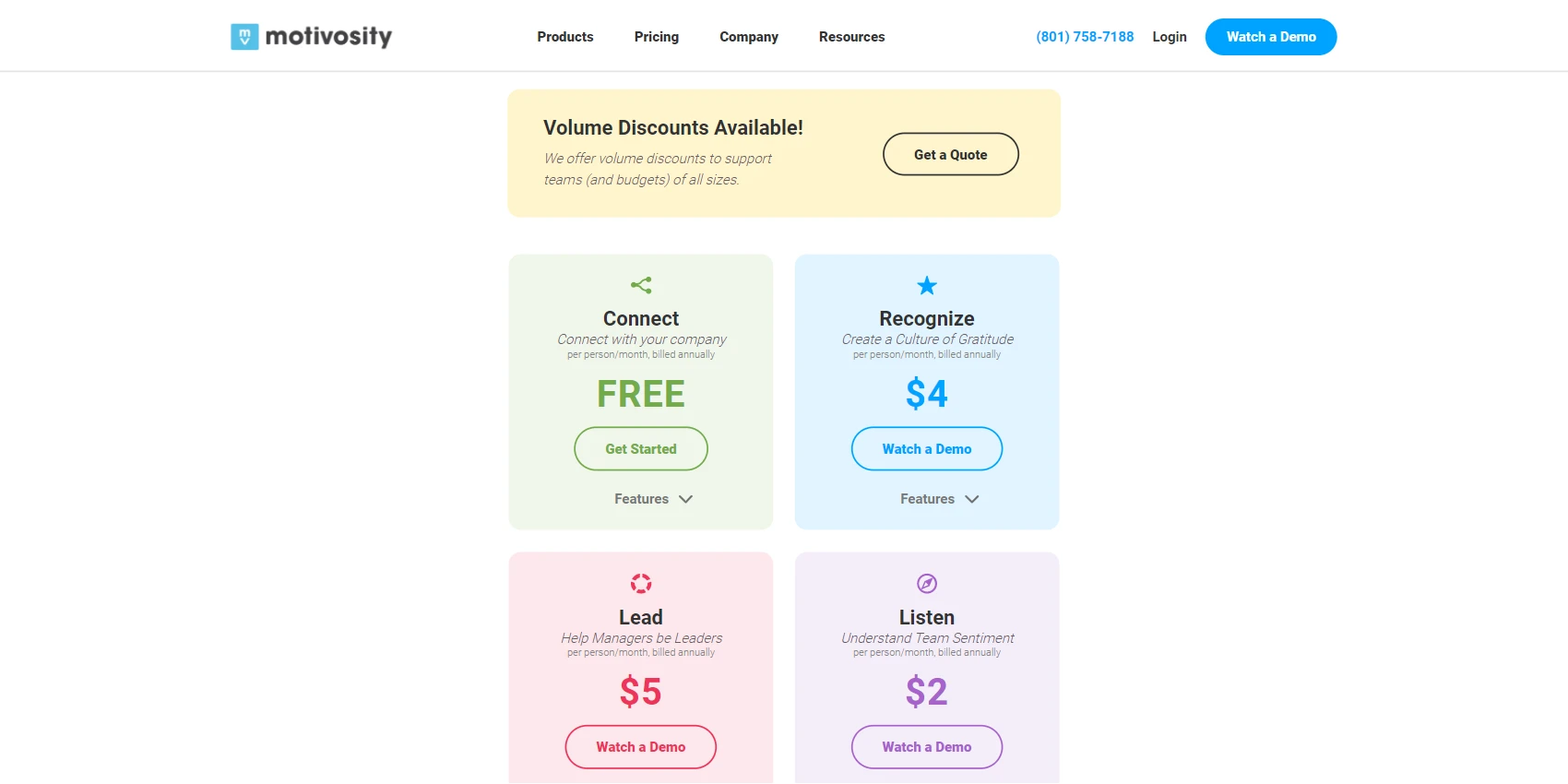Open the Resources menu
Image resolution: width=1568 pixels, height=784 pixels.
click(852, 37)
